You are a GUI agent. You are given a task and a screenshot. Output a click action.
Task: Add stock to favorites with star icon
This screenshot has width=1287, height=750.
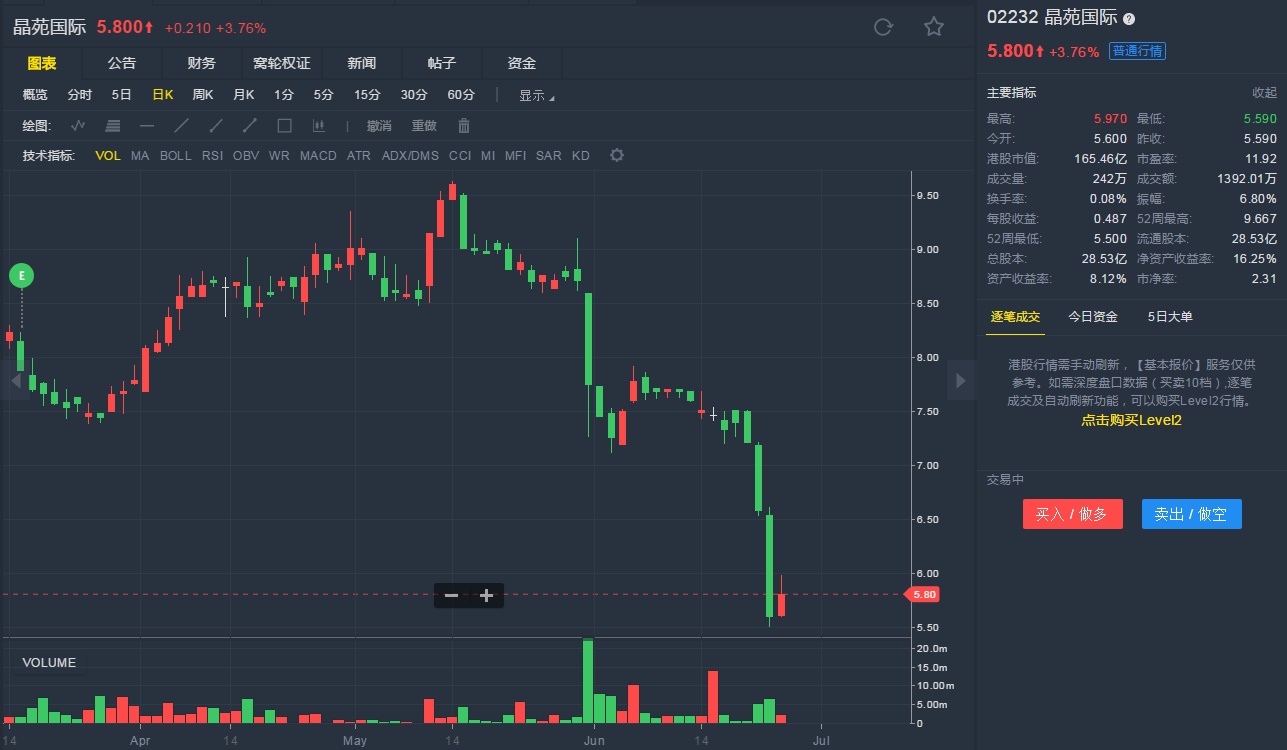pyautogui.click(x=933, y=27)
